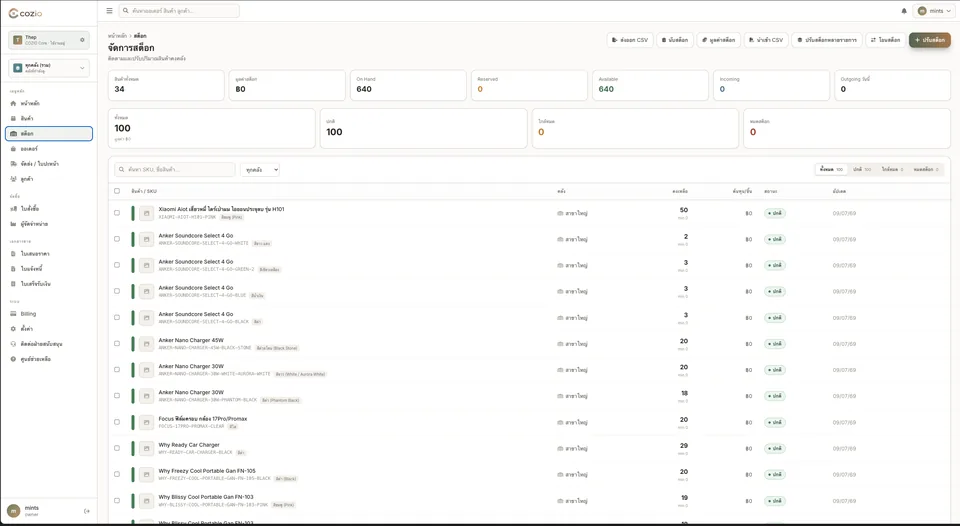Click the Cozio logo

(25, 13)
